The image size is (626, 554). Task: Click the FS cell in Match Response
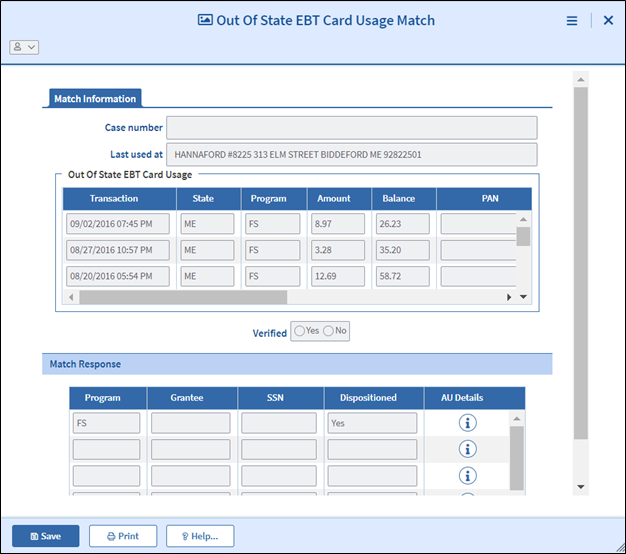(x=106, y=423)
